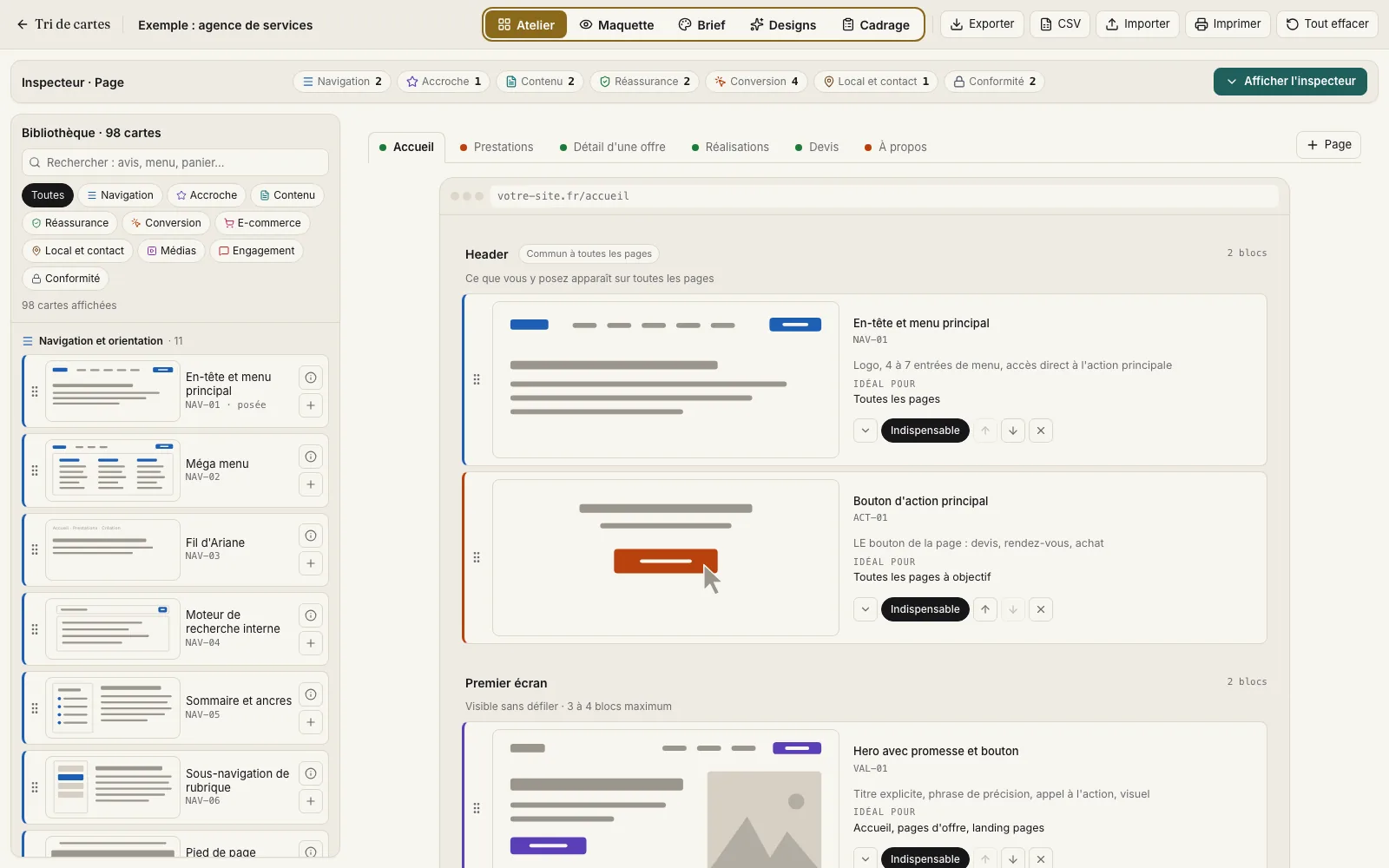The image size is (1389, 868).
Task: Select the Prestations page tab
Action: pyautogui.click(x=497, y=148)
